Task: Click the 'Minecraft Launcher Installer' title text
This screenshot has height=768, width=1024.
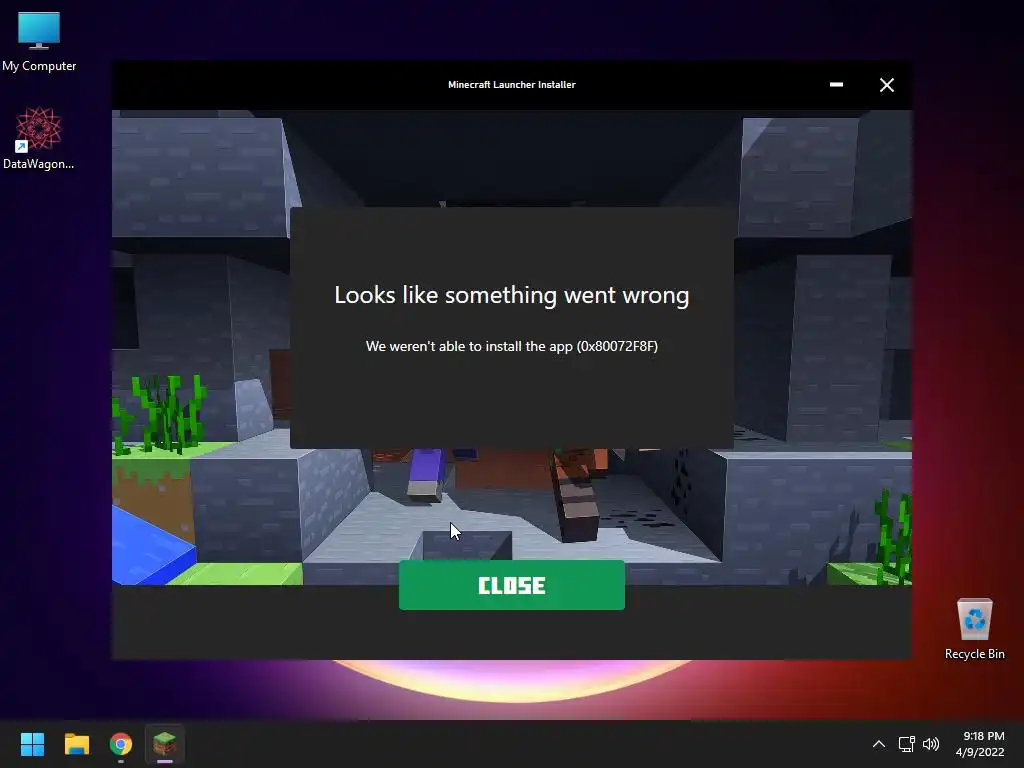Action: click(511, 84)
